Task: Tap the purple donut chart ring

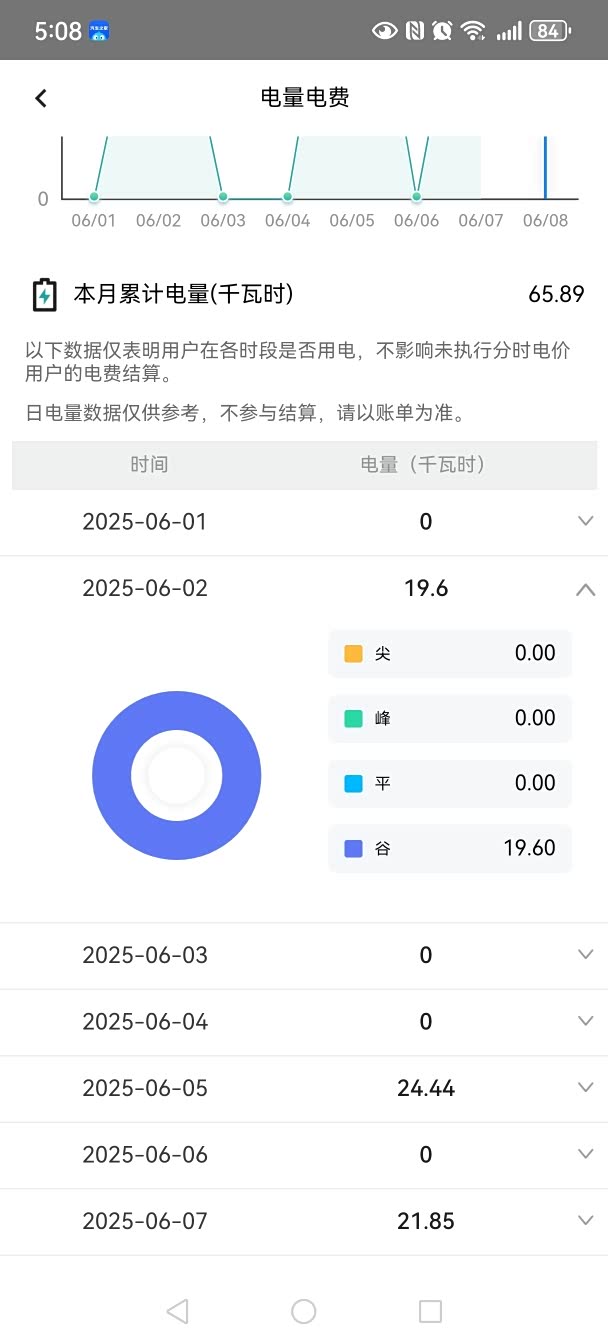Action: (112, 776)
